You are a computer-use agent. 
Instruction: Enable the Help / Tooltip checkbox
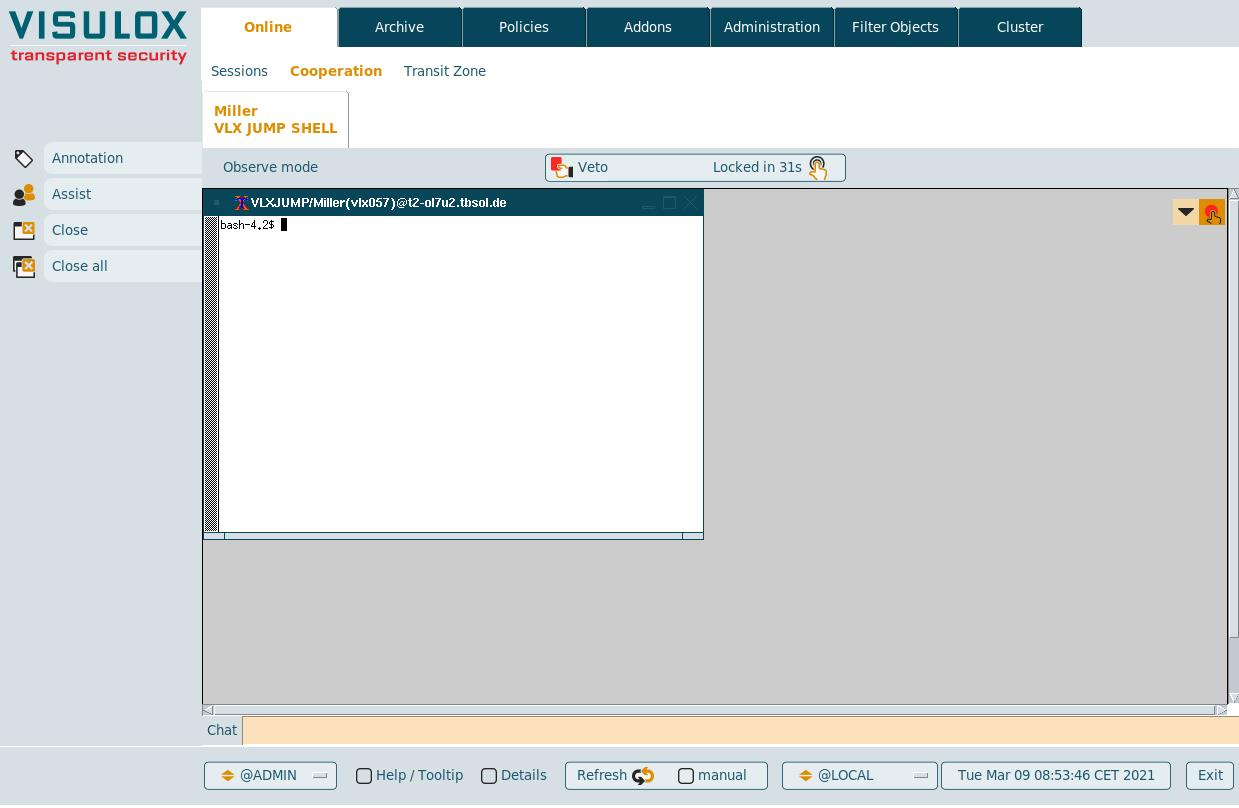click(x=364, y=776)
